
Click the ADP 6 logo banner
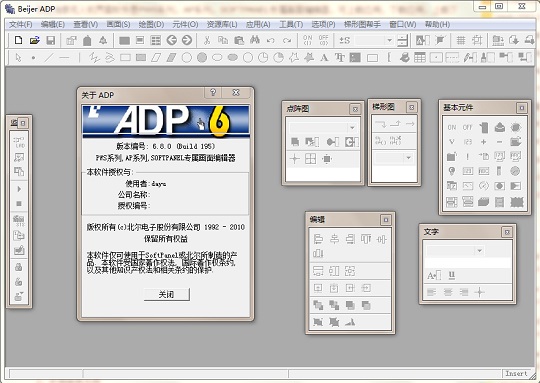[166, 121]
